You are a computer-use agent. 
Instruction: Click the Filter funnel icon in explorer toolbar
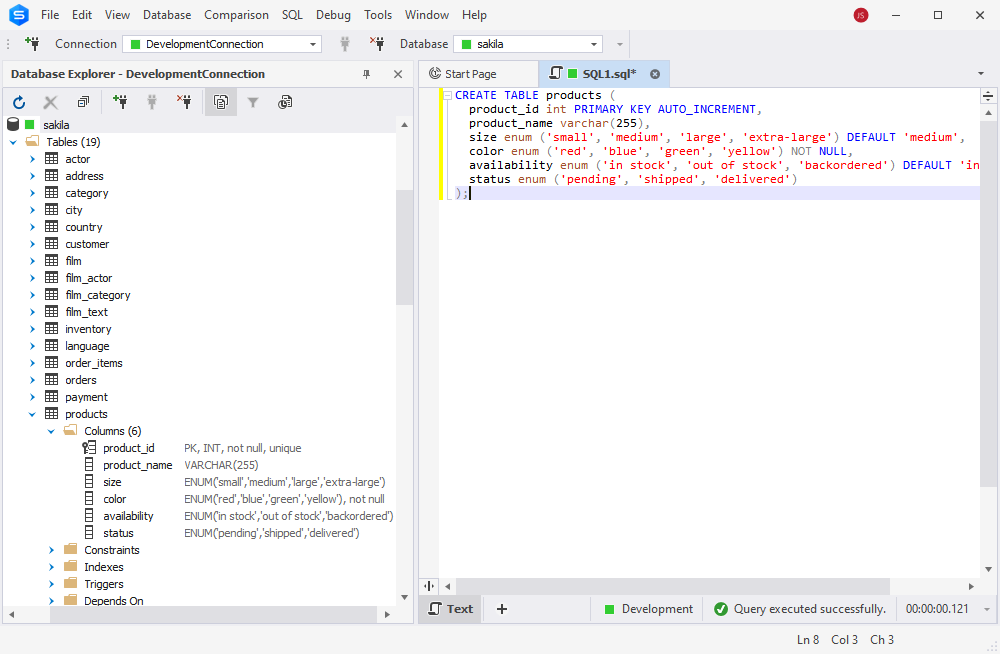point(253,102)
